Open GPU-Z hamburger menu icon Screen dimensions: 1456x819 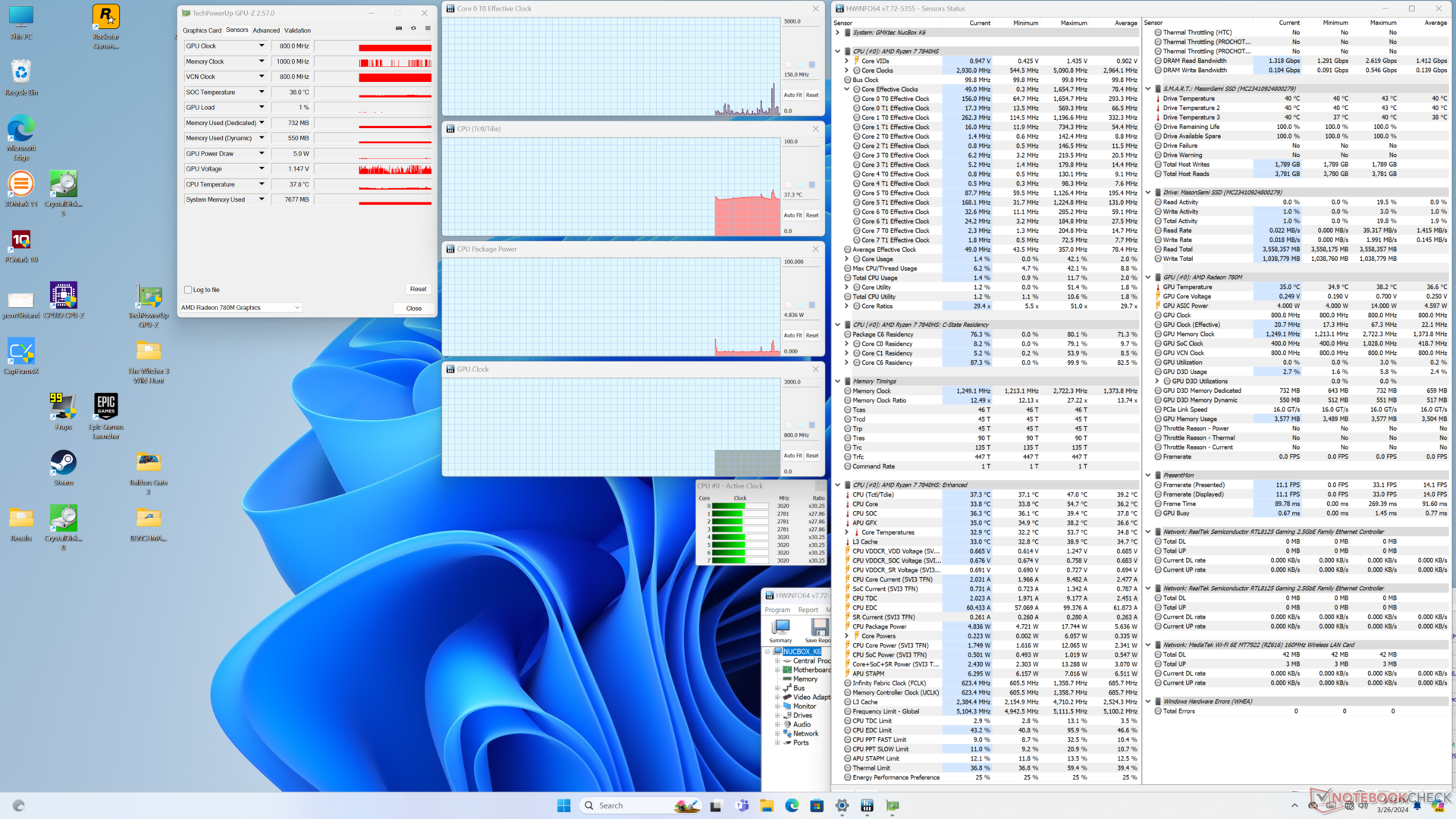pyautogui.click(x=428, y=29)
